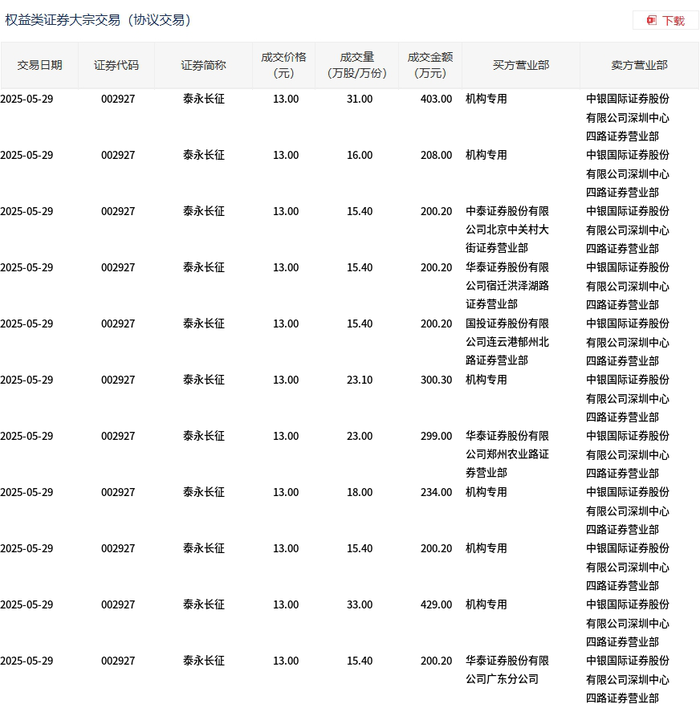
Task: Click the buyer 华泰证券股份有限公司广东分公司
Action: 507,670
